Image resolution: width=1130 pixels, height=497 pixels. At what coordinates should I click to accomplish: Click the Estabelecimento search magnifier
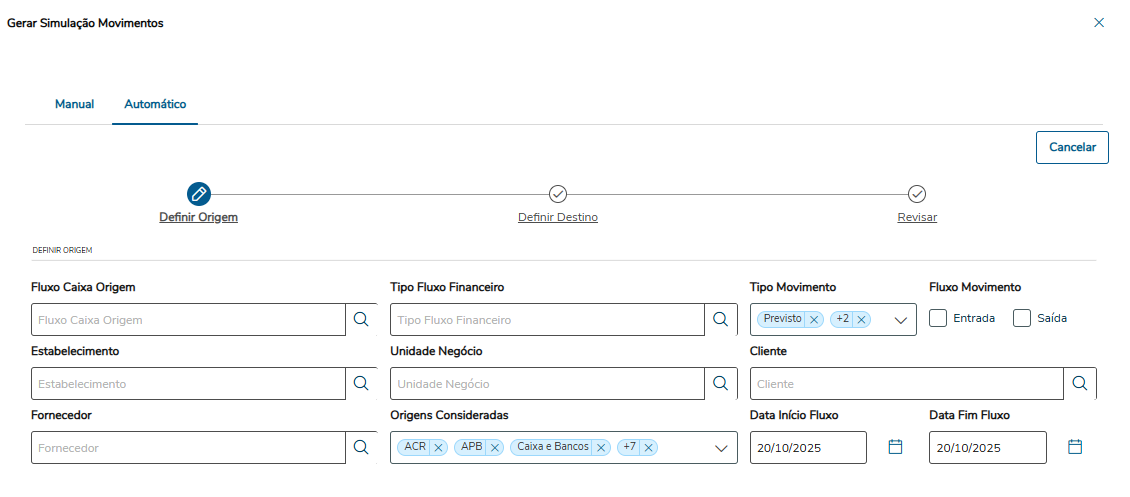[361, 384]
